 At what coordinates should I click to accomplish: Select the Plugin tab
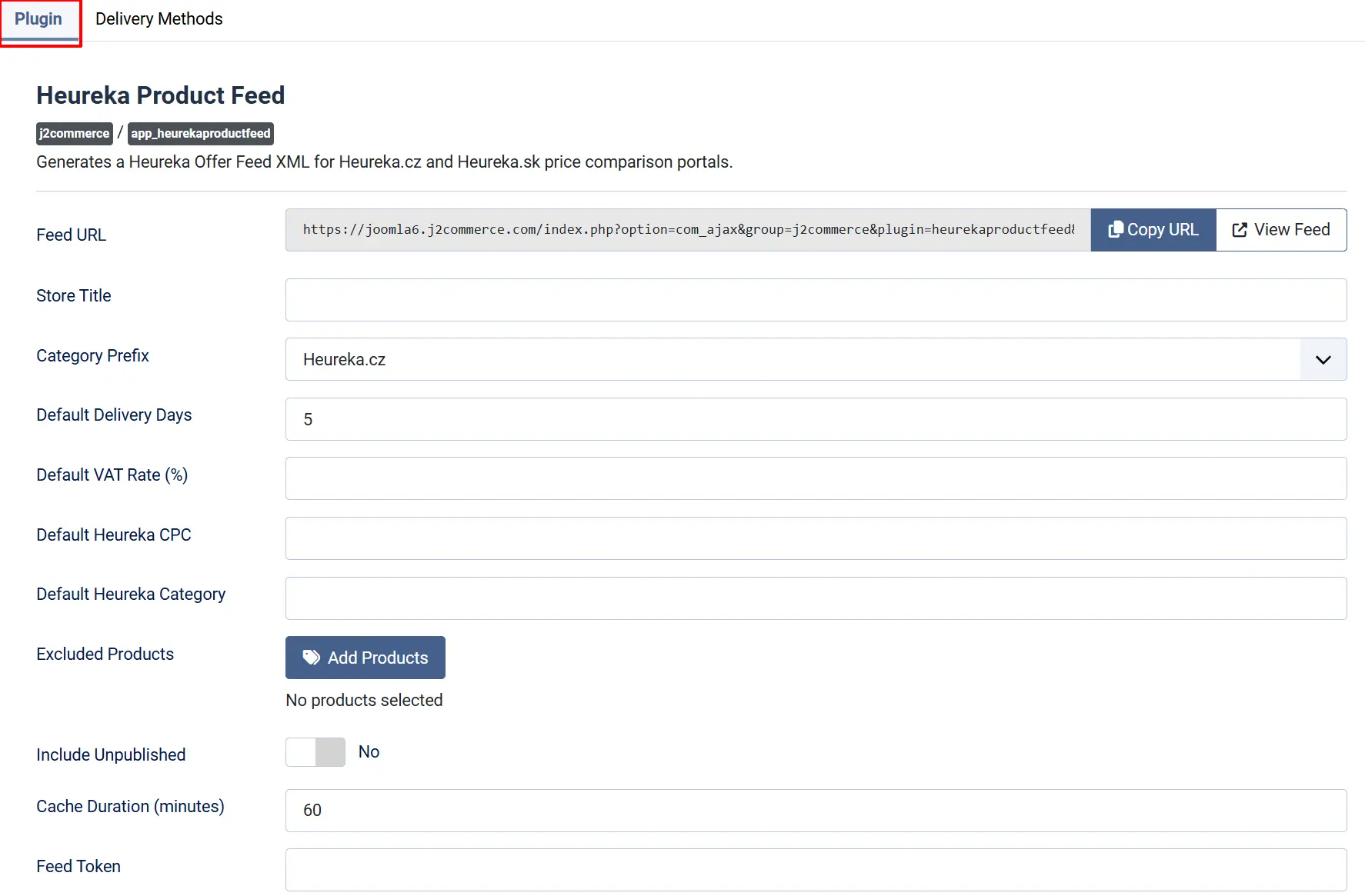click(x=38, y=19)
